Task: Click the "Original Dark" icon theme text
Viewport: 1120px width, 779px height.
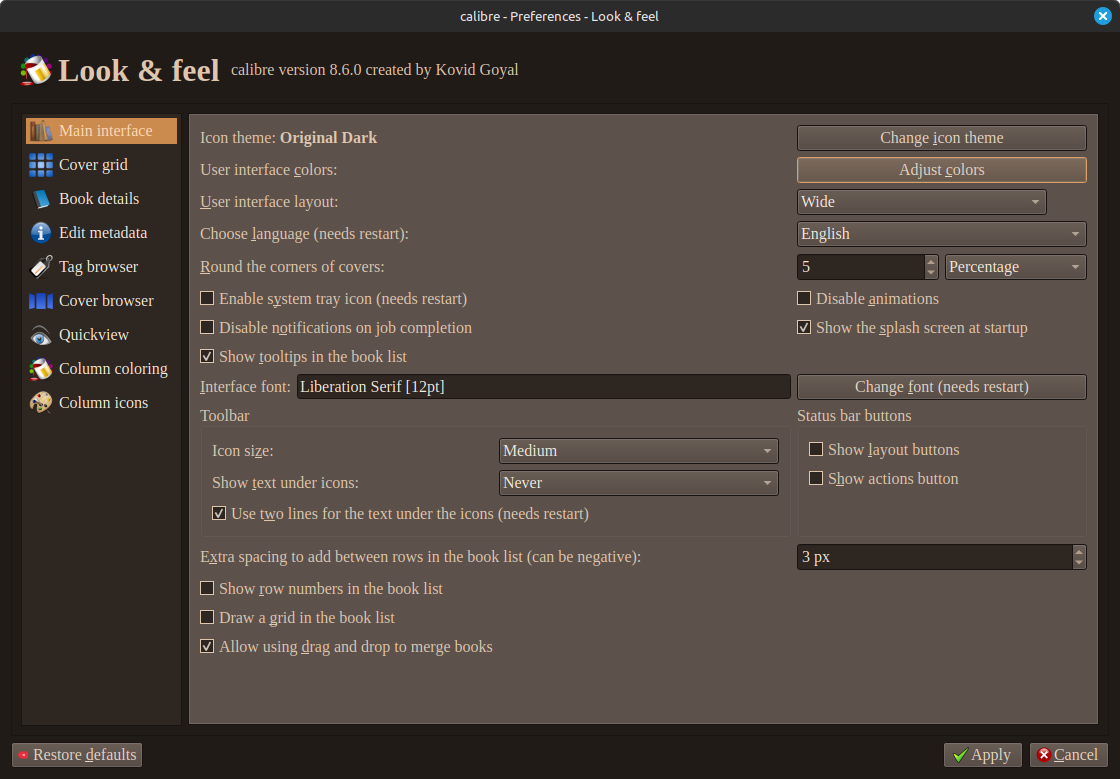Action: click(x=329, y=138)
